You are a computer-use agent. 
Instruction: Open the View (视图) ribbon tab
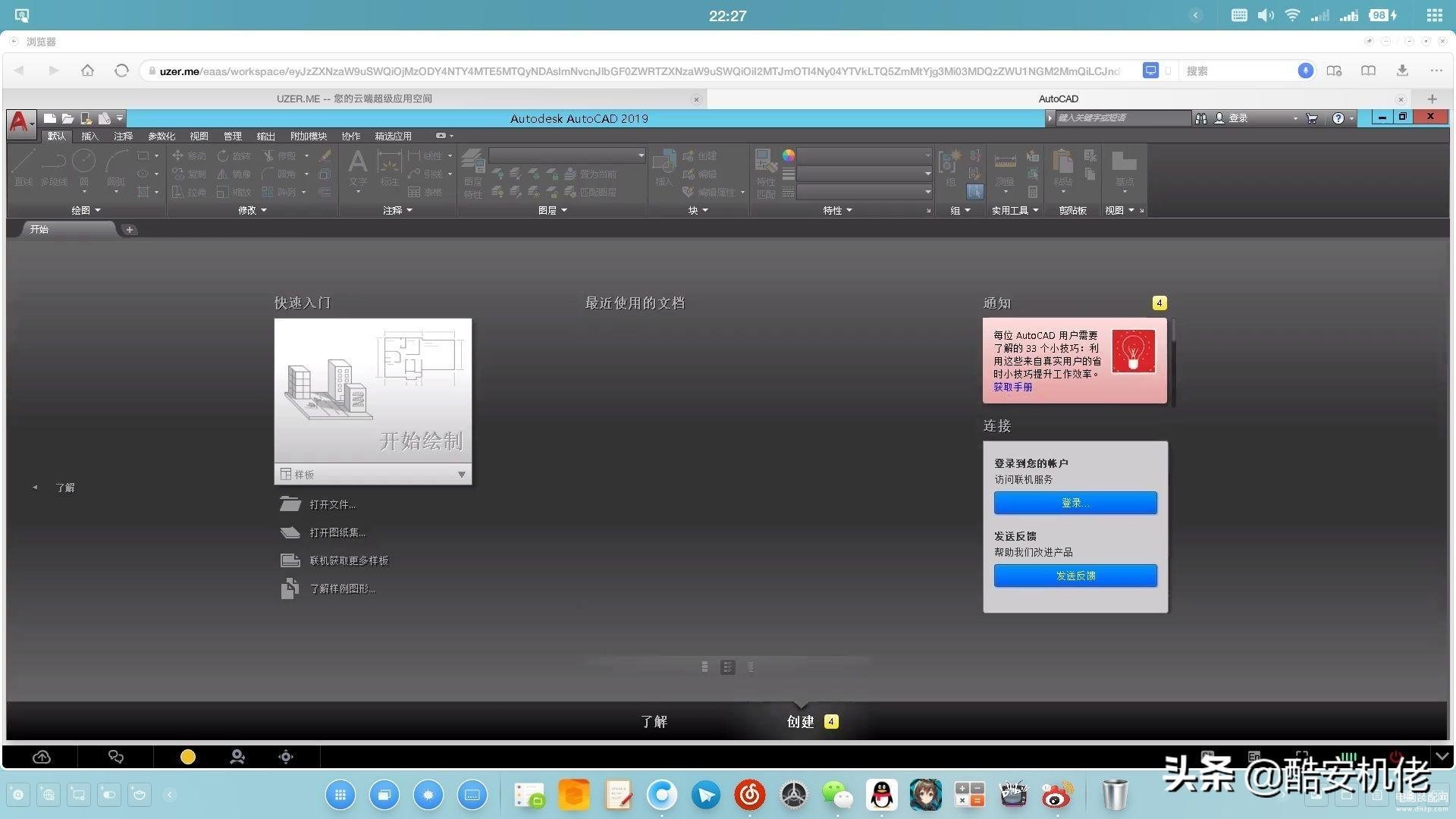click(199, 136)
